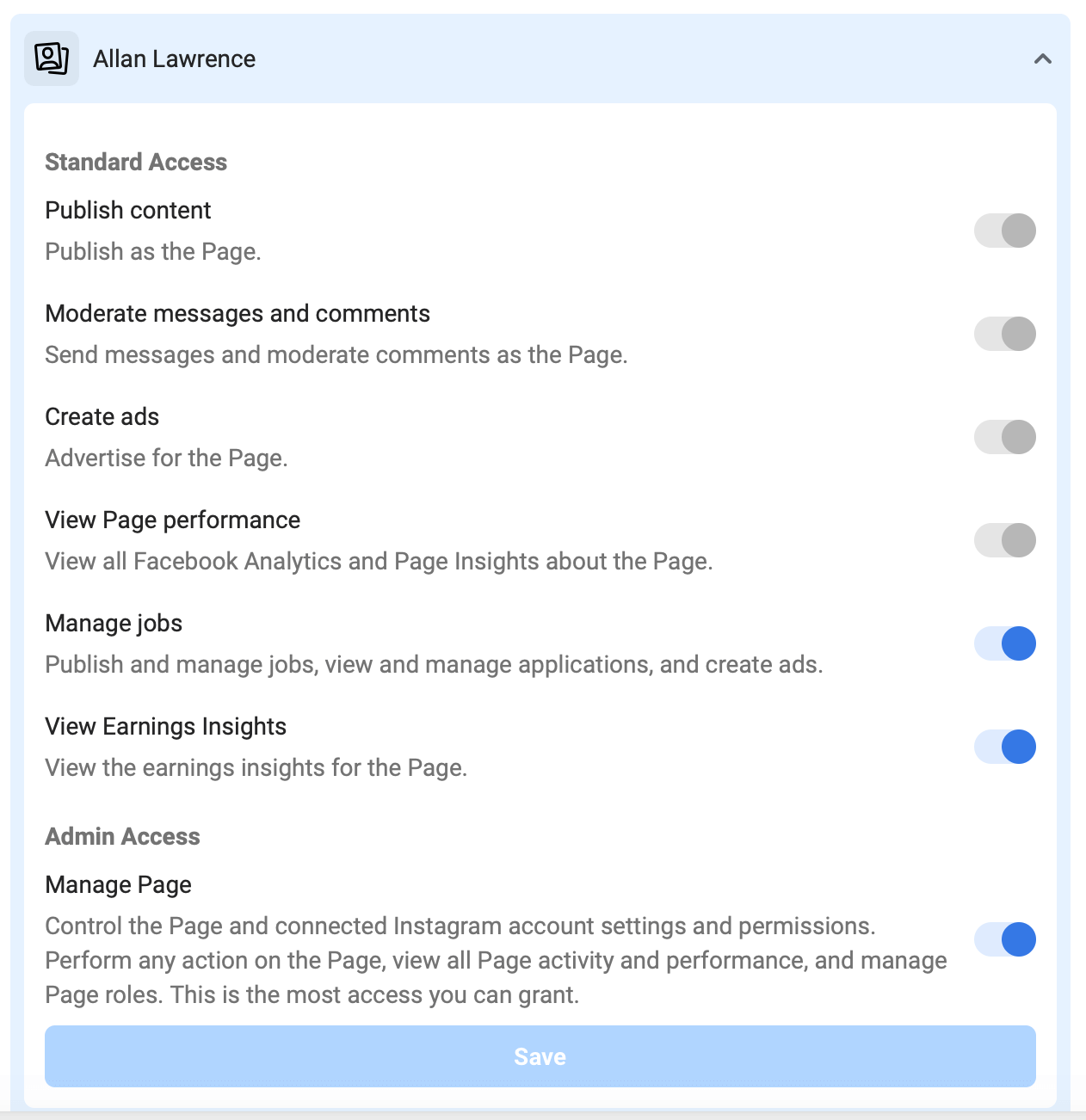The height and width of the screenshot is (1120, 1086).
Task: Click the Admin Access heading
Action: 122,835
